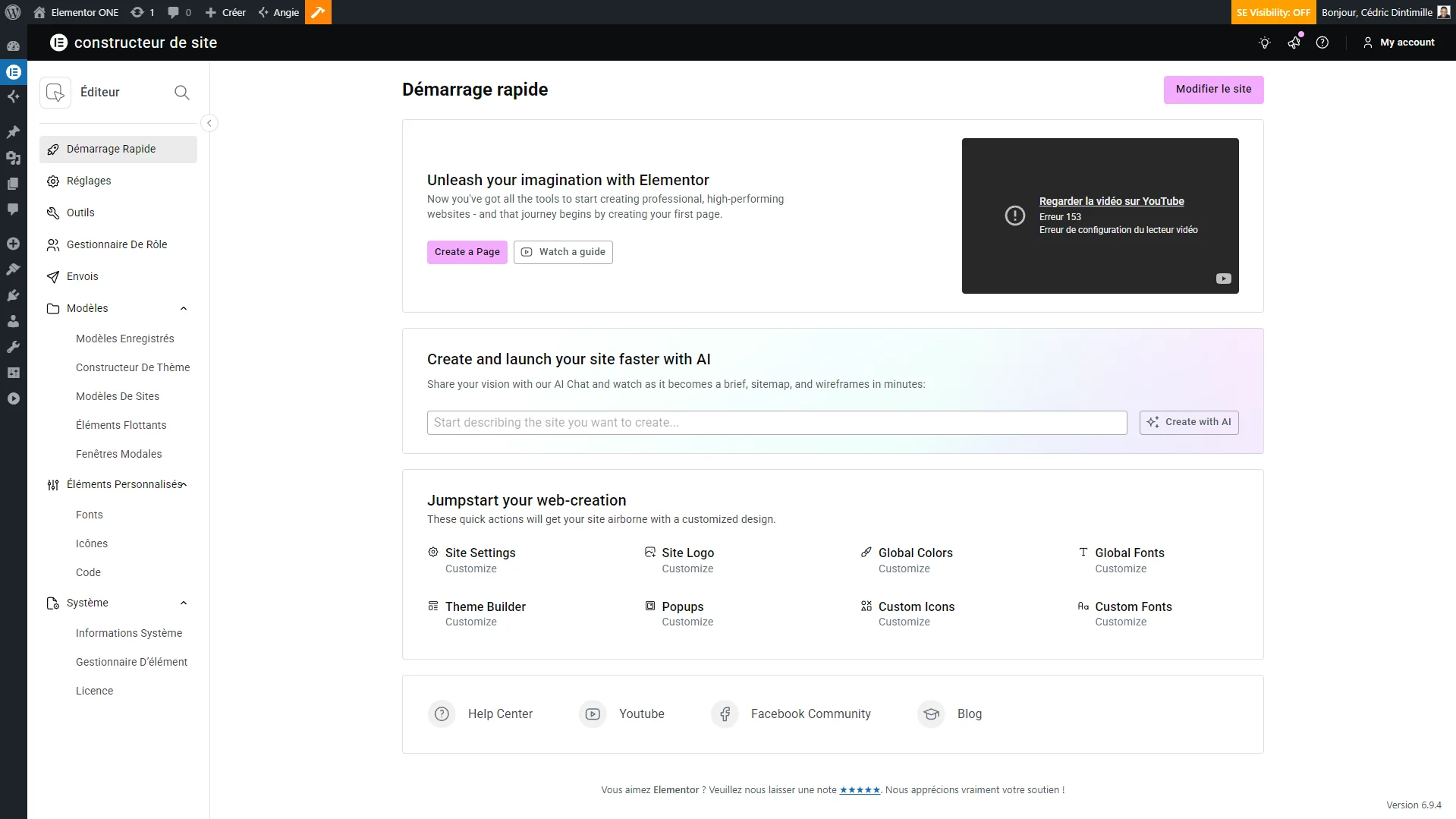Open Modèles De Sites
Screen dimensions: 1456x819
coord(118,396)
